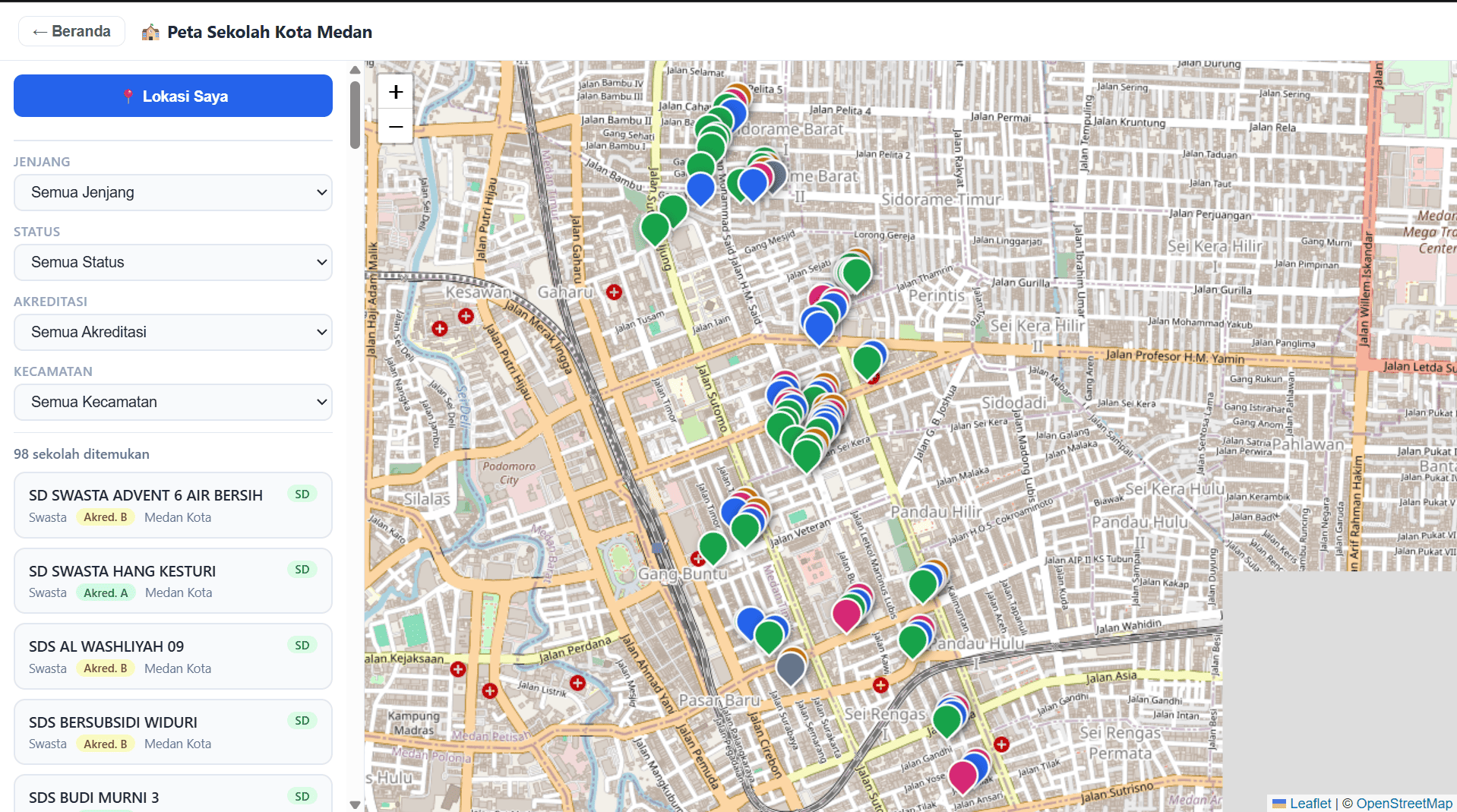
Task: Click the large blue marker left of Perintis
Action: [819, 327]
